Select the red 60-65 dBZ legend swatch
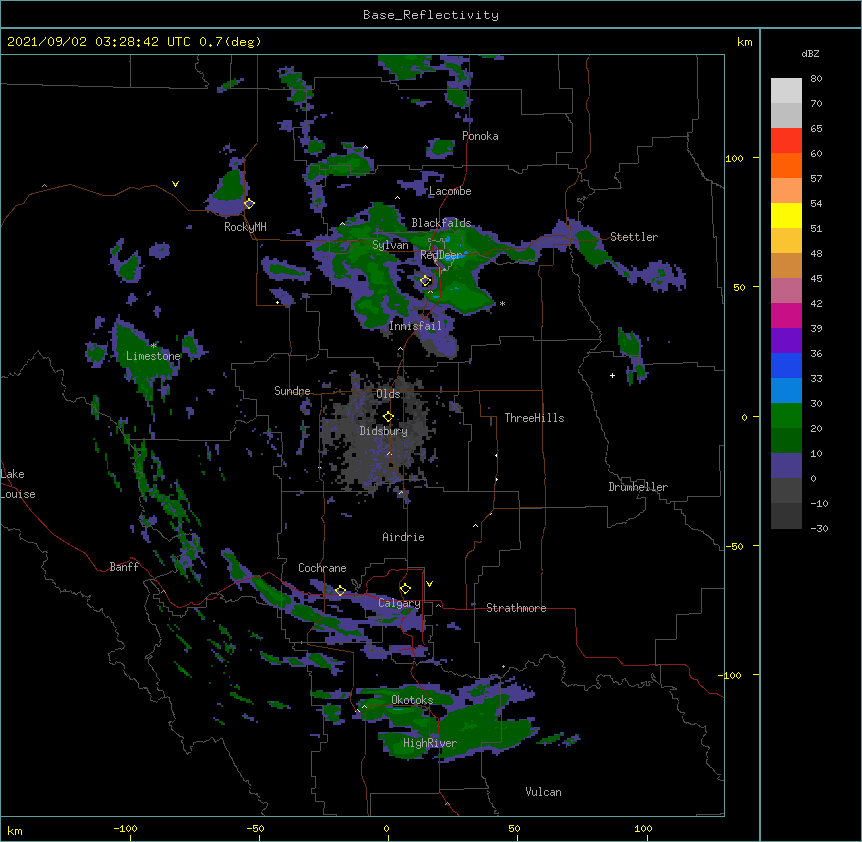Screen dimensions: 862x842 (786, 140)
